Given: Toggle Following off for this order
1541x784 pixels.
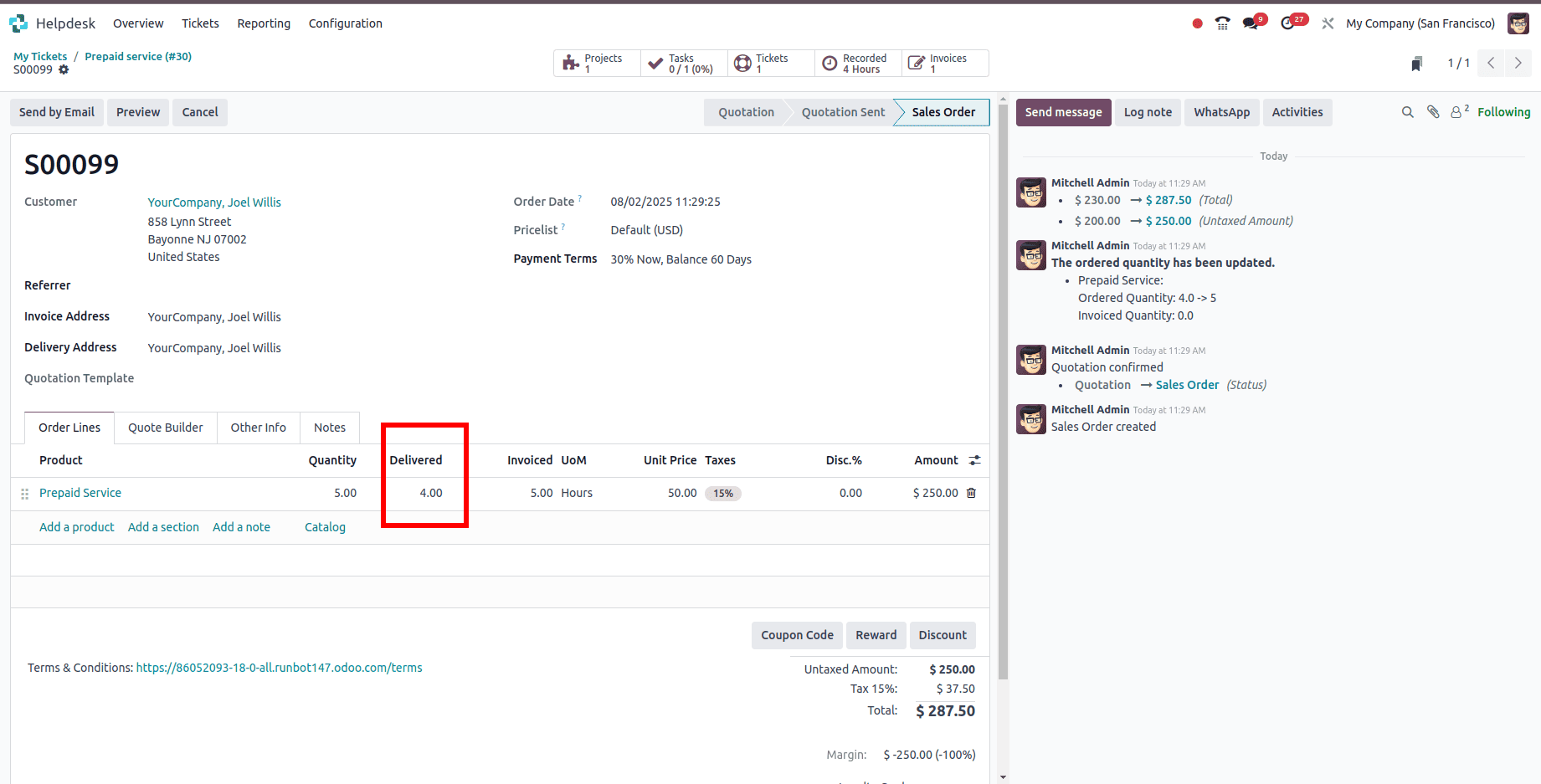Looking at the screenshot, I should tap(1503, 111).
